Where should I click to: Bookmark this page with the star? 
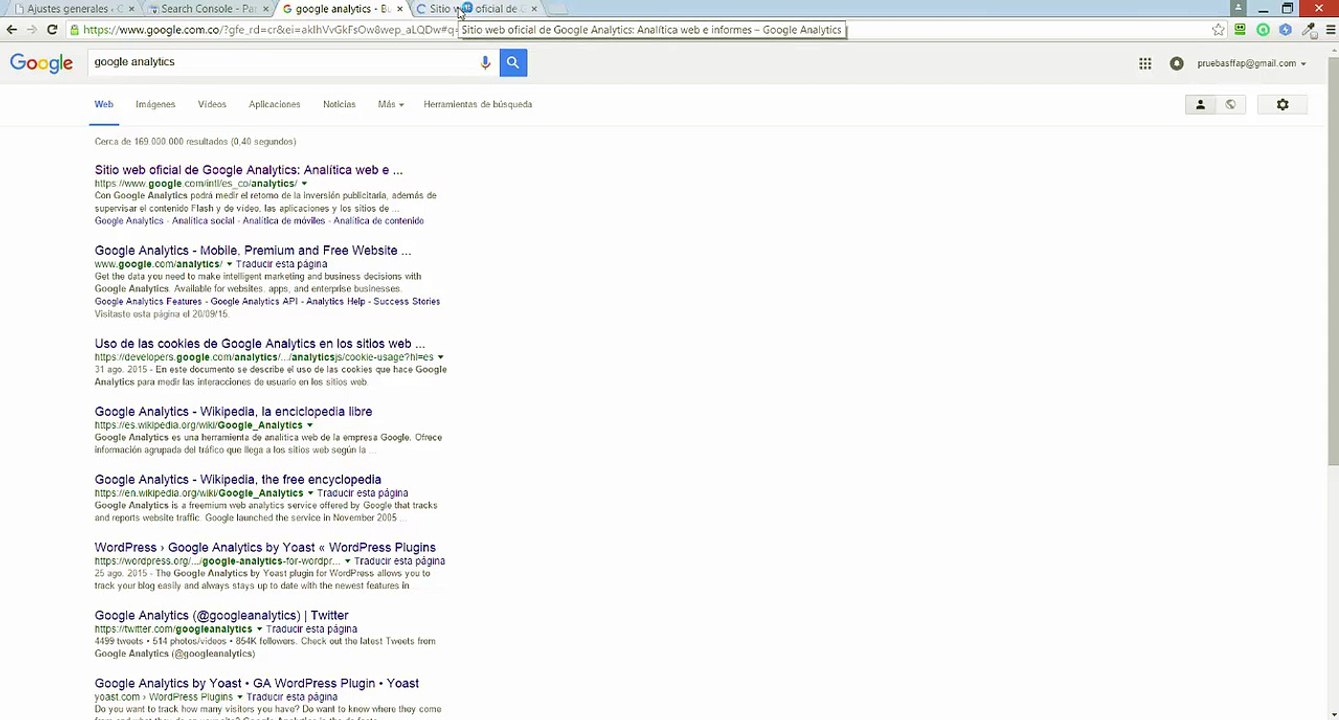[x=1218, y=30]
